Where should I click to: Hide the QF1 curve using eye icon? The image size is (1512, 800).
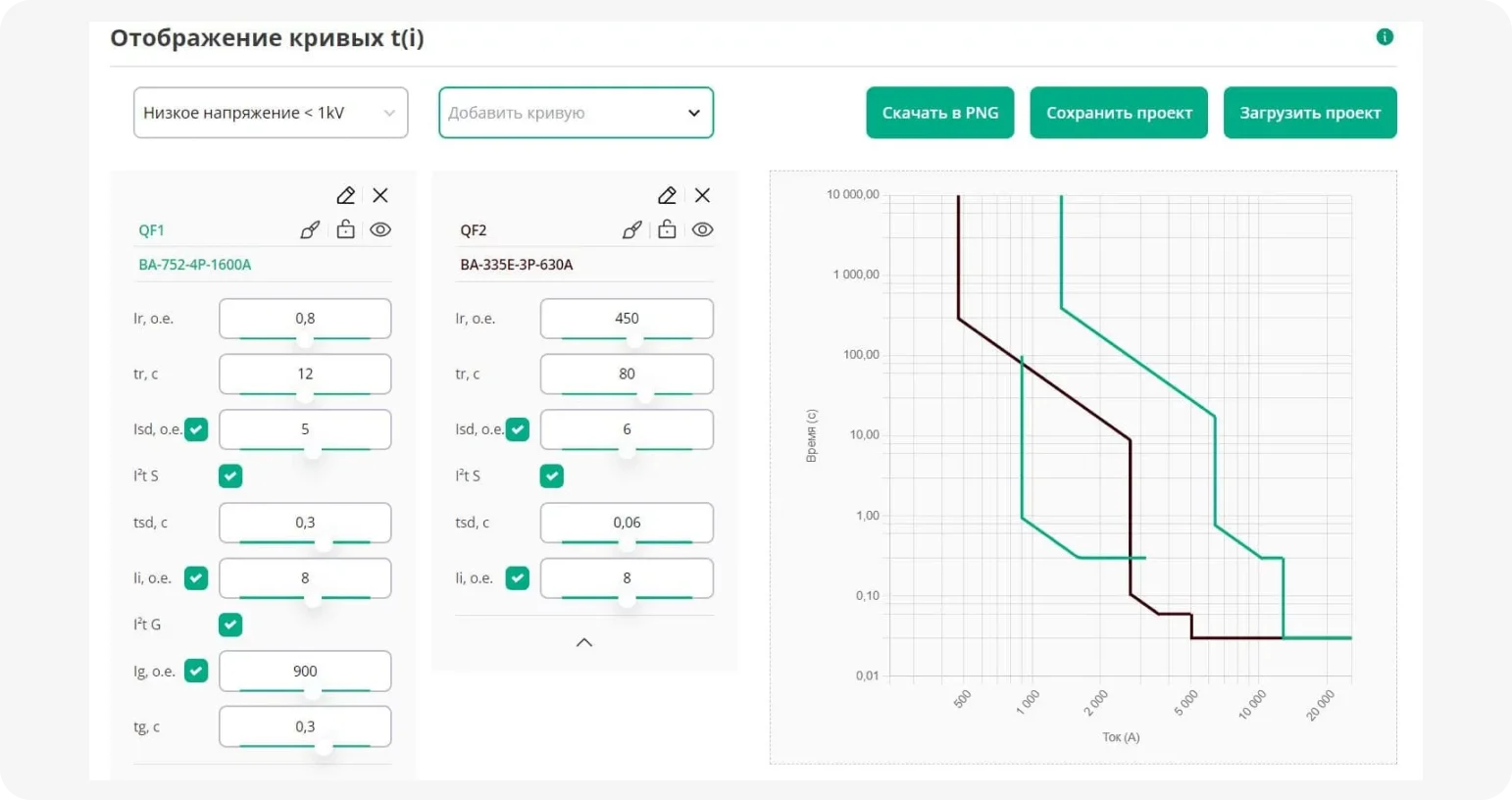pyautogui.click(x=380, y=229)
